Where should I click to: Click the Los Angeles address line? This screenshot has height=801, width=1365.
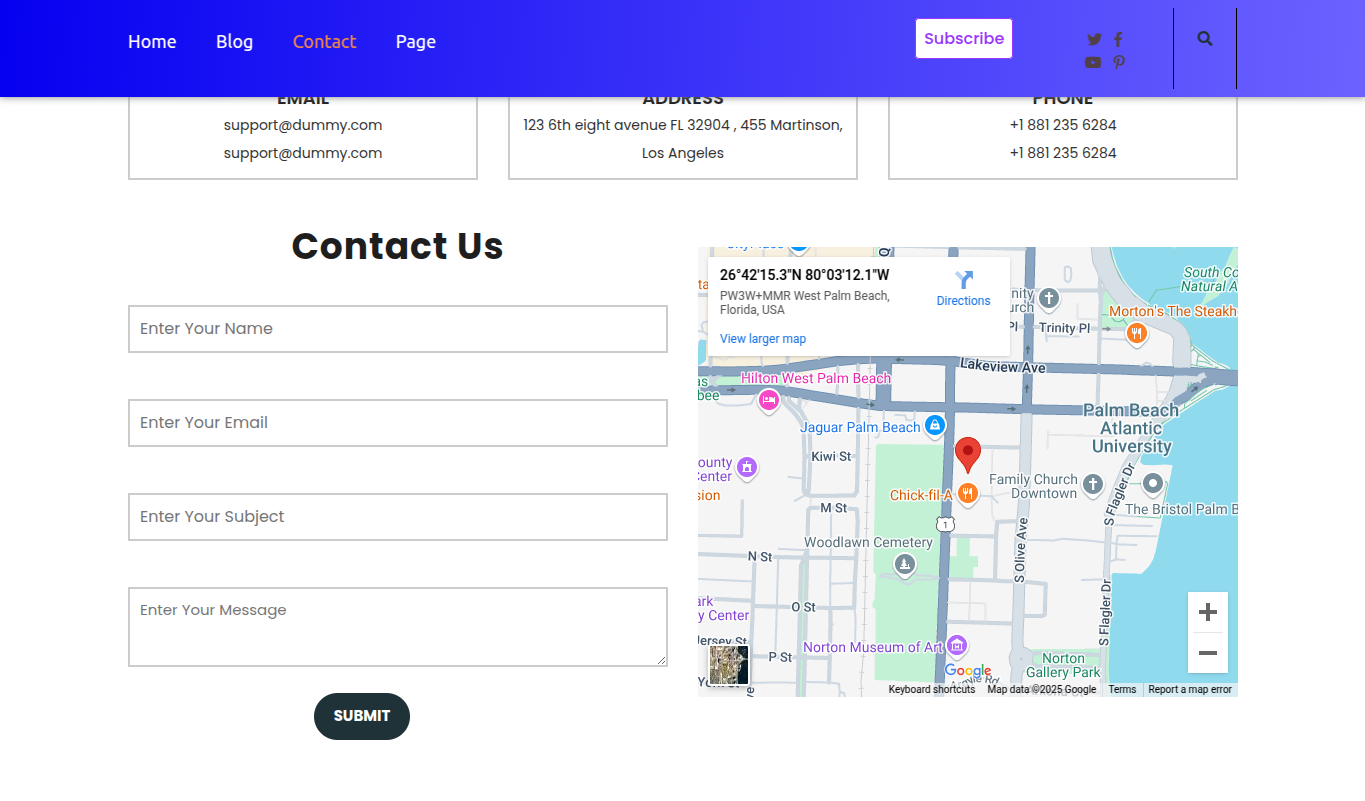[x=683, y=153]
